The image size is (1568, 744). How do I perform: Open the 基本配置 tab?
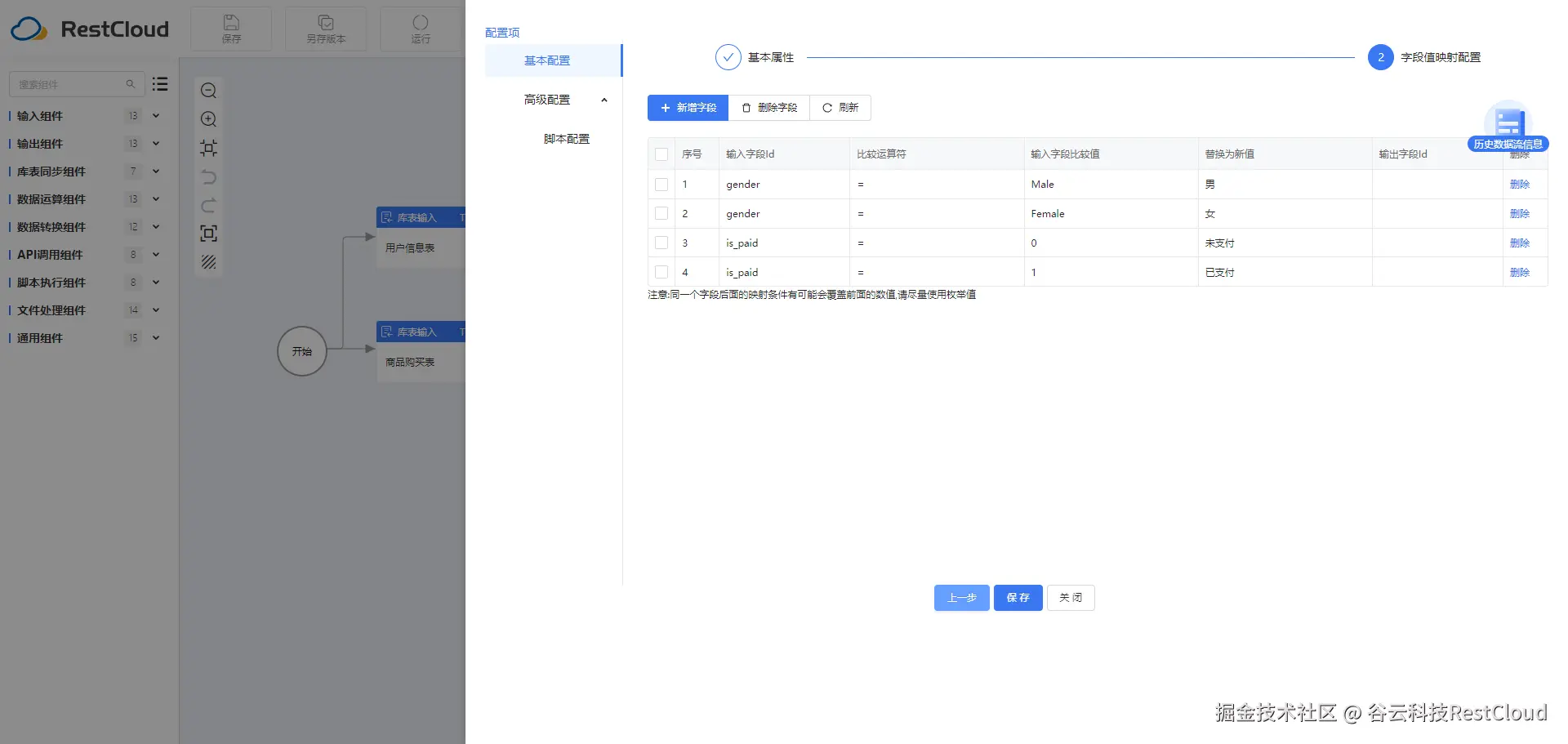point(553,60)
